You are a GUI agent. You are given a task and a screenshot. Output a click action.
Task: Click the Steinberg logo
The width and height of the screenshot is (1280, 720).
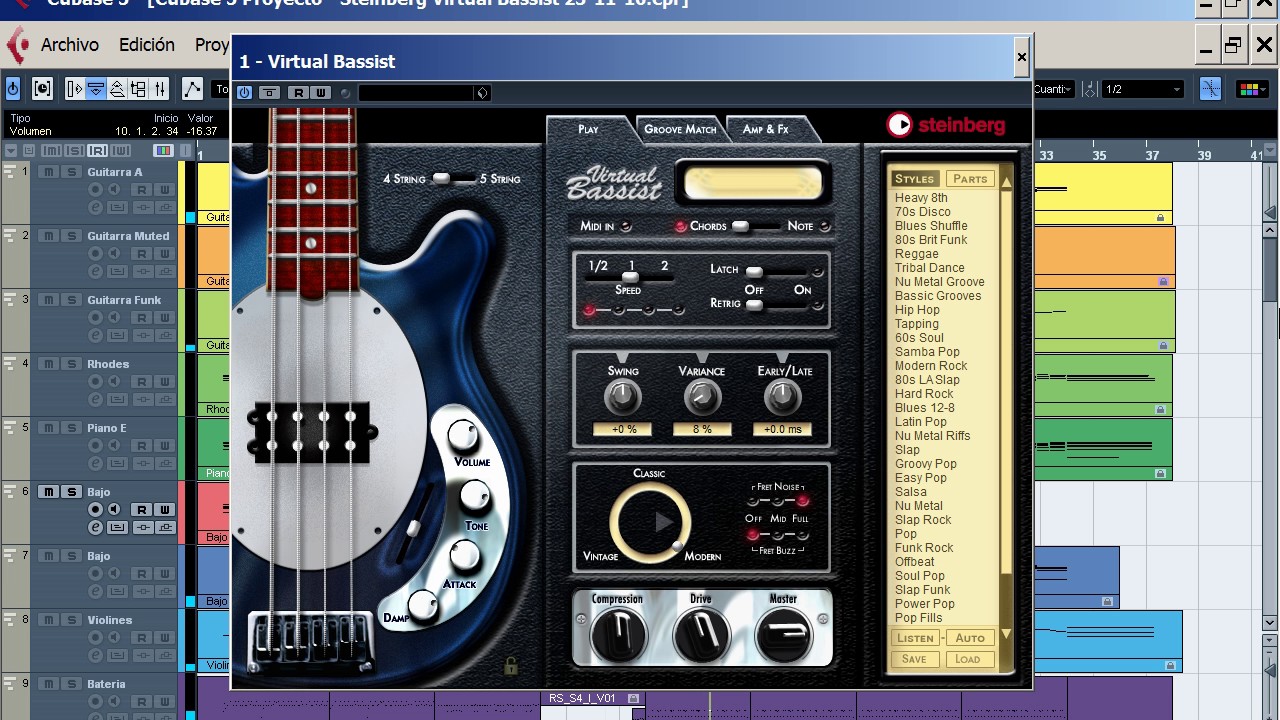click(x=945, y=124)
